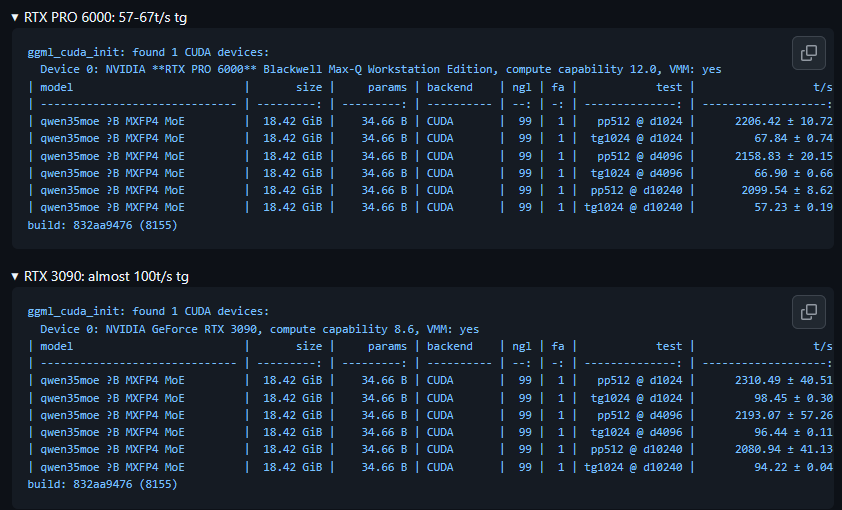842x510 pixels.
Task: Click the RTX PRO 6000 Blackwell device line
Action: 381,69
